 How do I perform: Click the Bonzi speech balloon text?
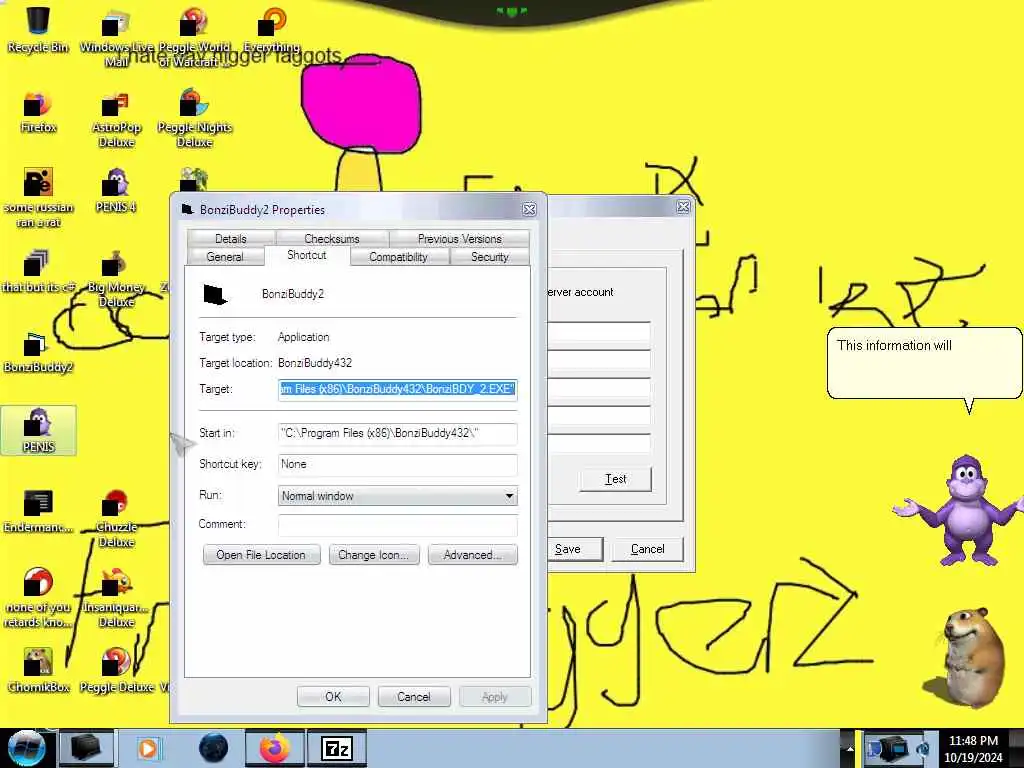[894, 345]
